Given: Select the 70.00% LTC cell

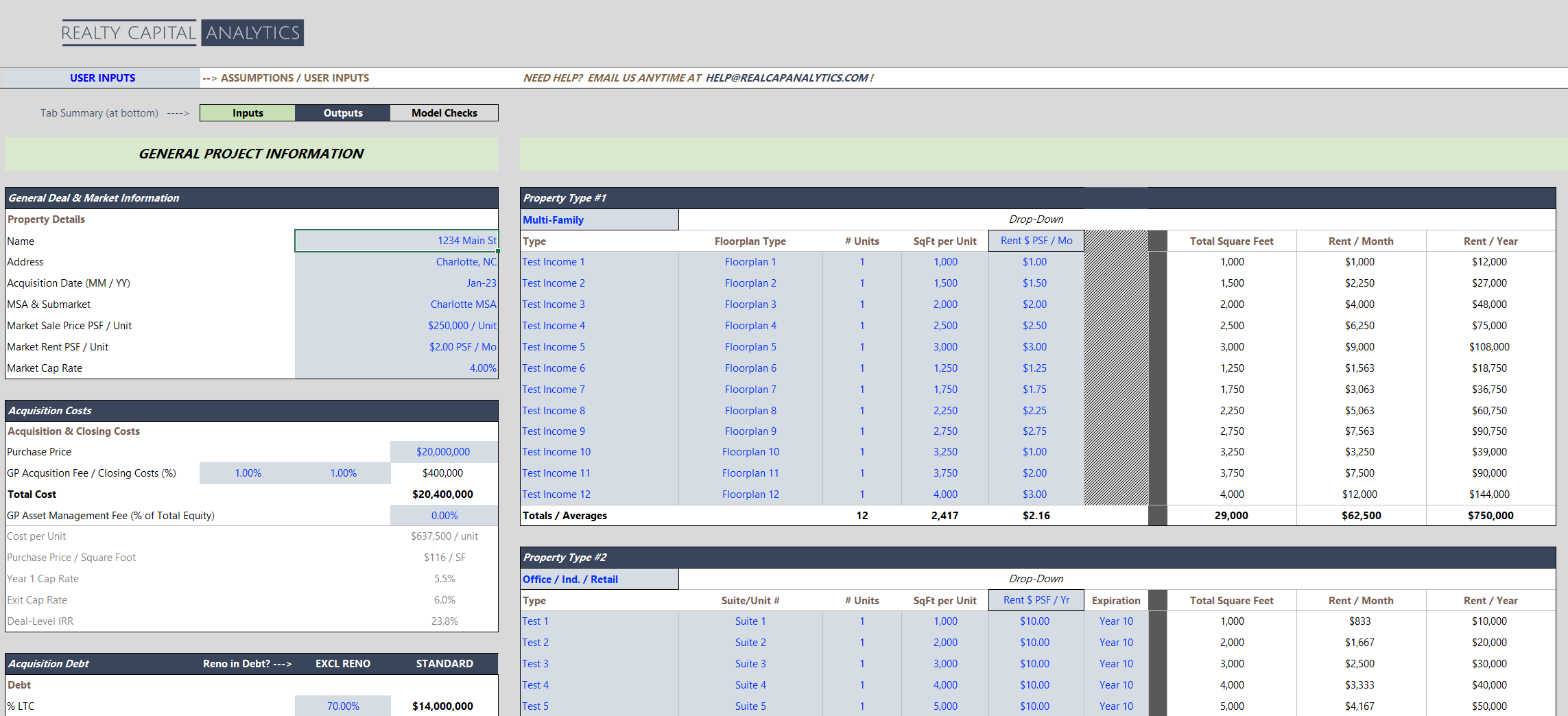Looking at the screenshot, I should point(342,705).
